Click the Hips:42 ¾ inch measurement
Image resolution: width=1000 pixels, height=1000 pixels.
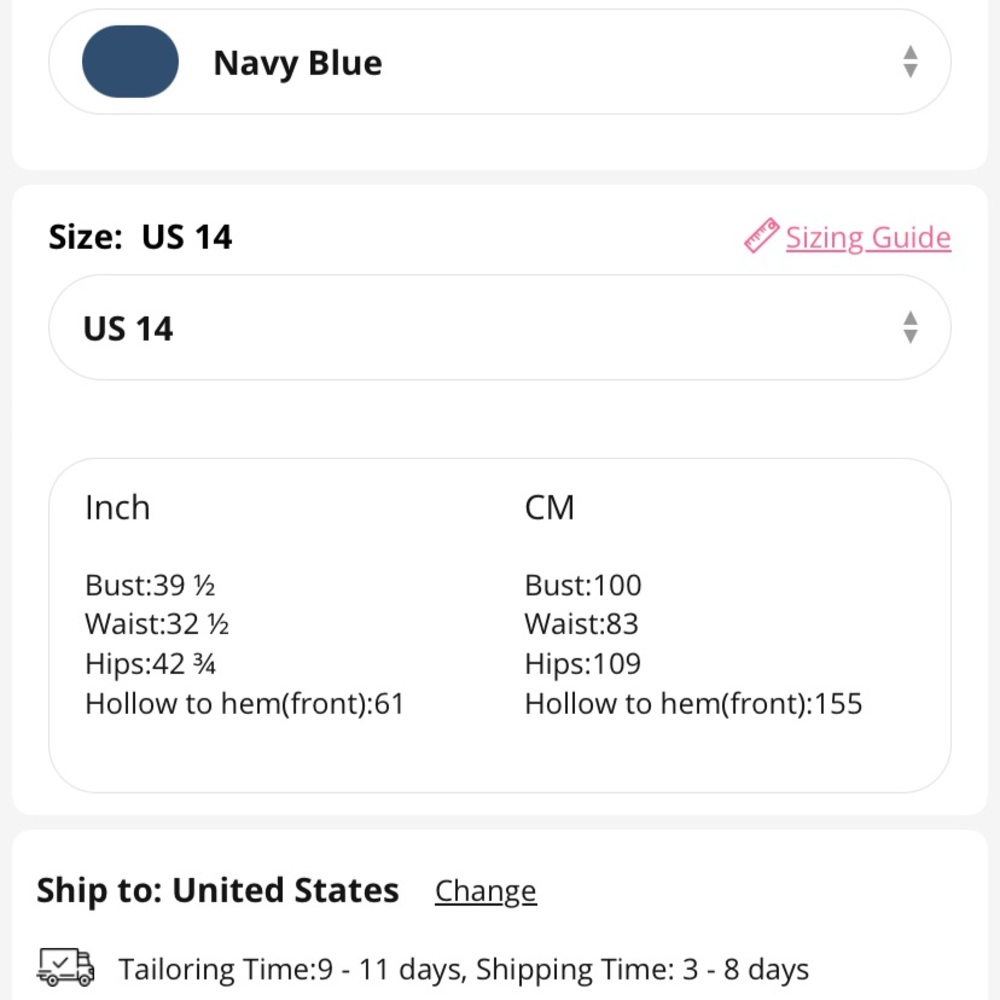click(x=151, y=664)
